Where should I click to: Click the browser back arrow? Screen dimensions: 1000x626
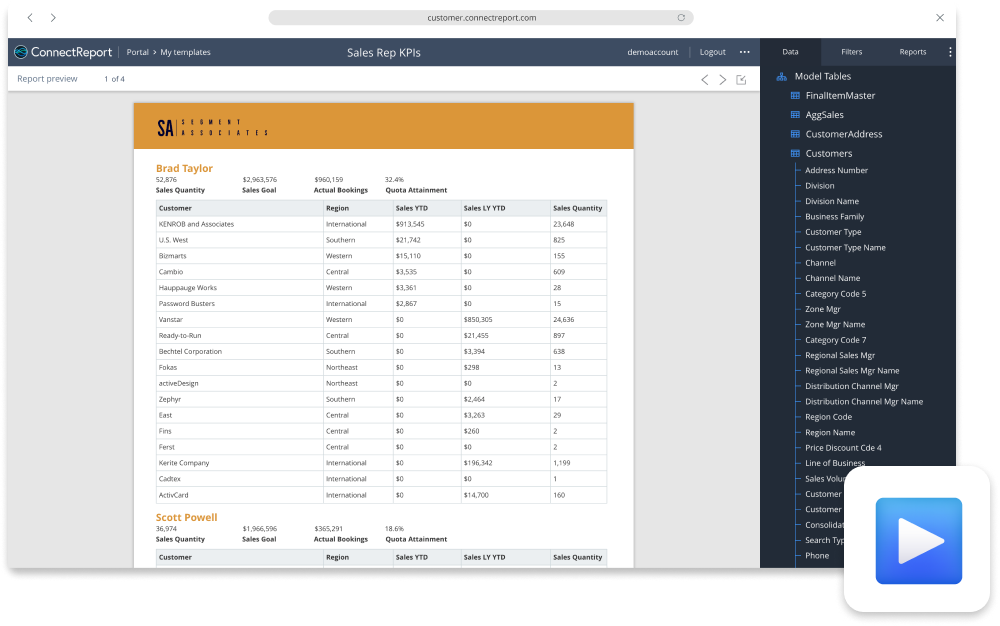pos(29,18)
